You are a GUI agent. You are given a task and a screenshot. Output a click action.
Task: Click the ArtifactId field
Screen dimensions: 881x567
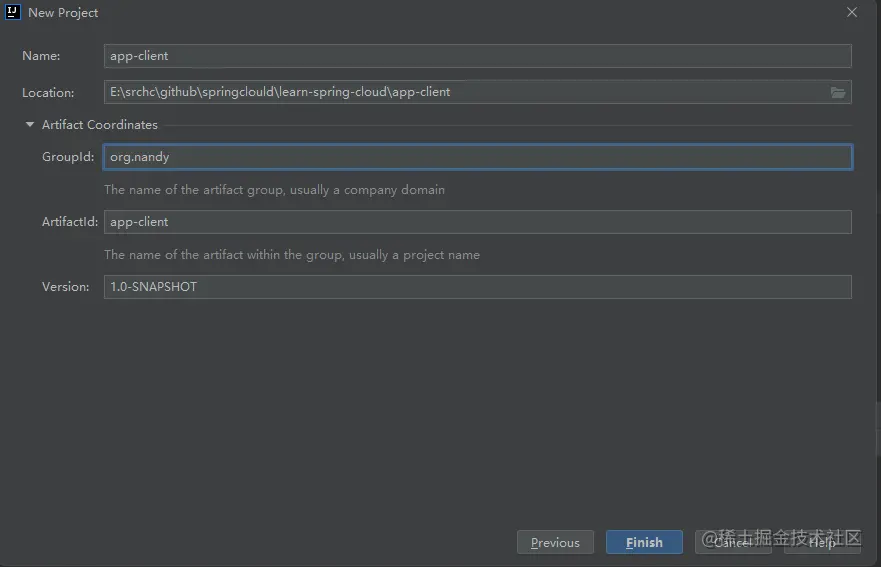point(478,222)
